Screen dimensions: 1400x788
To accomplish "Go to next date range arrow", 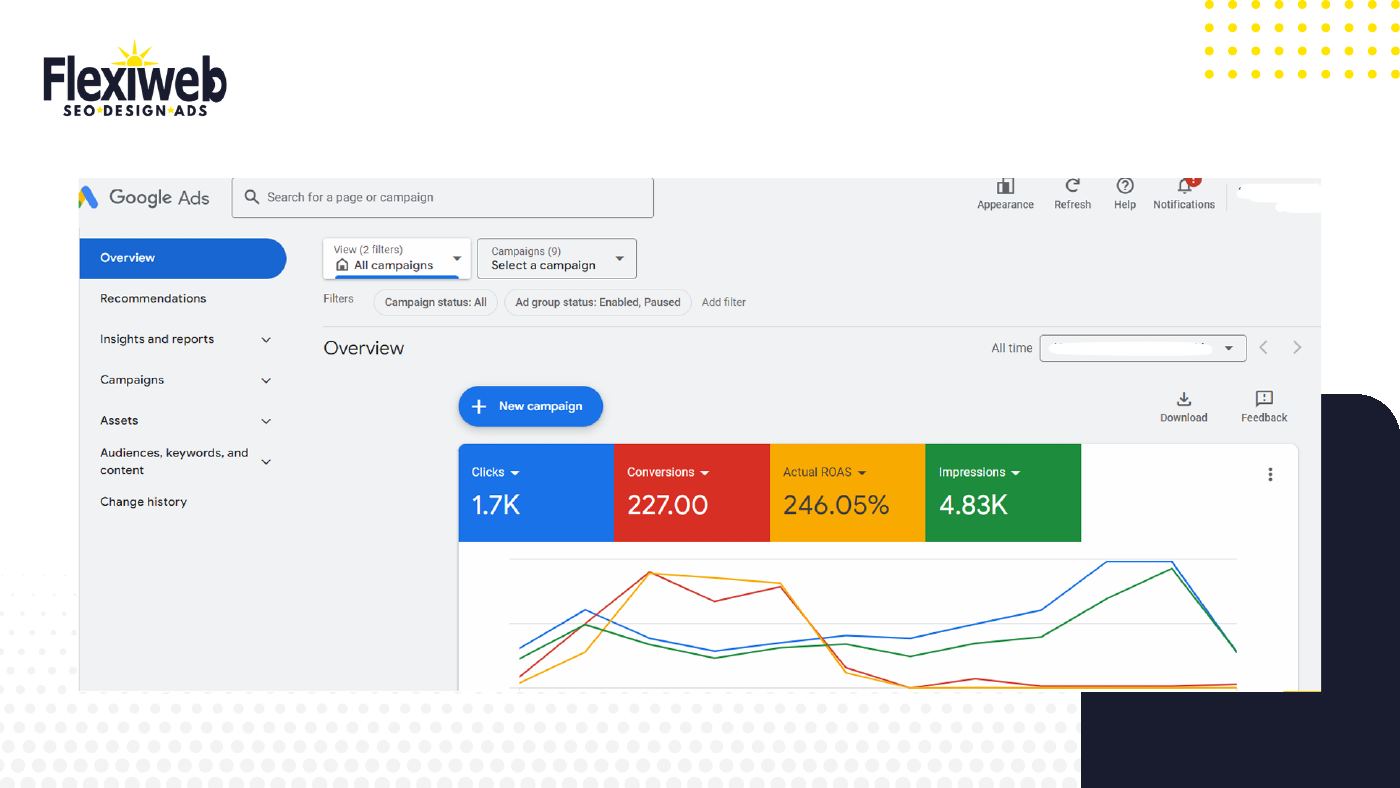I will (x=1297, y=348).
